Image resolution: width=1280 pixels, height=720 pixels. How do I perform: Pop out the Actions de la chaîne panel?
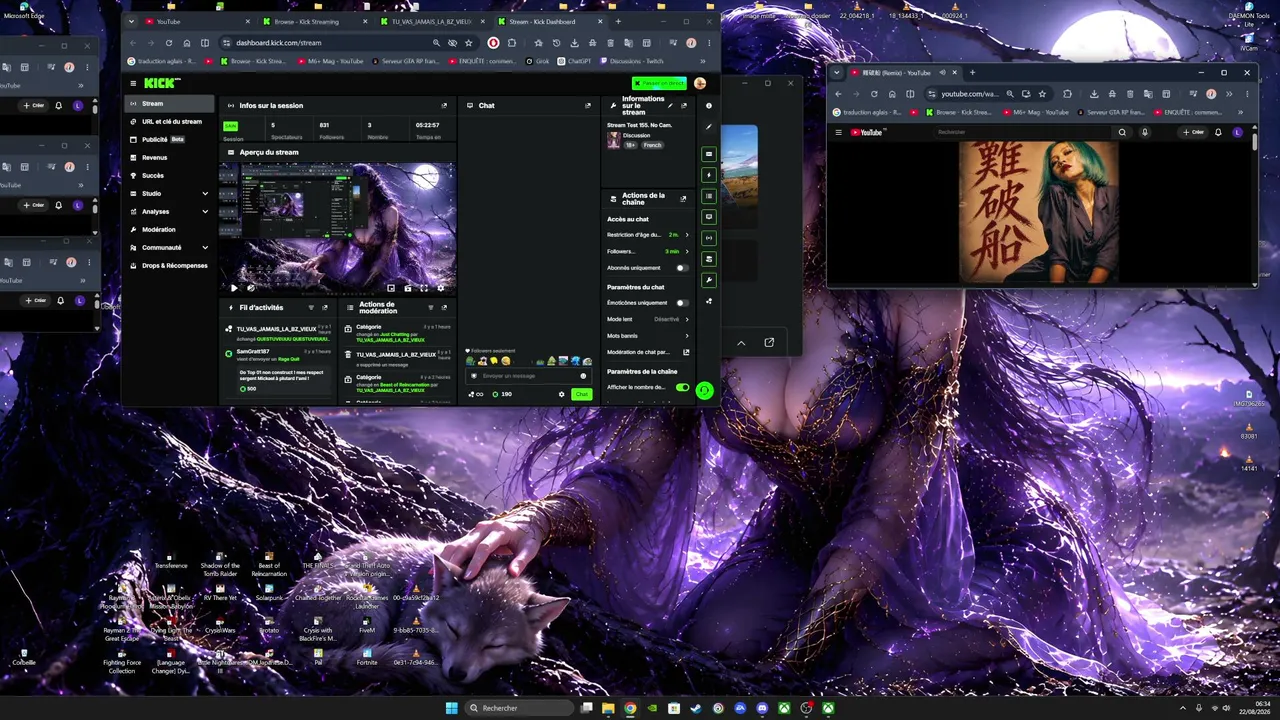click(x=684, y=198)
